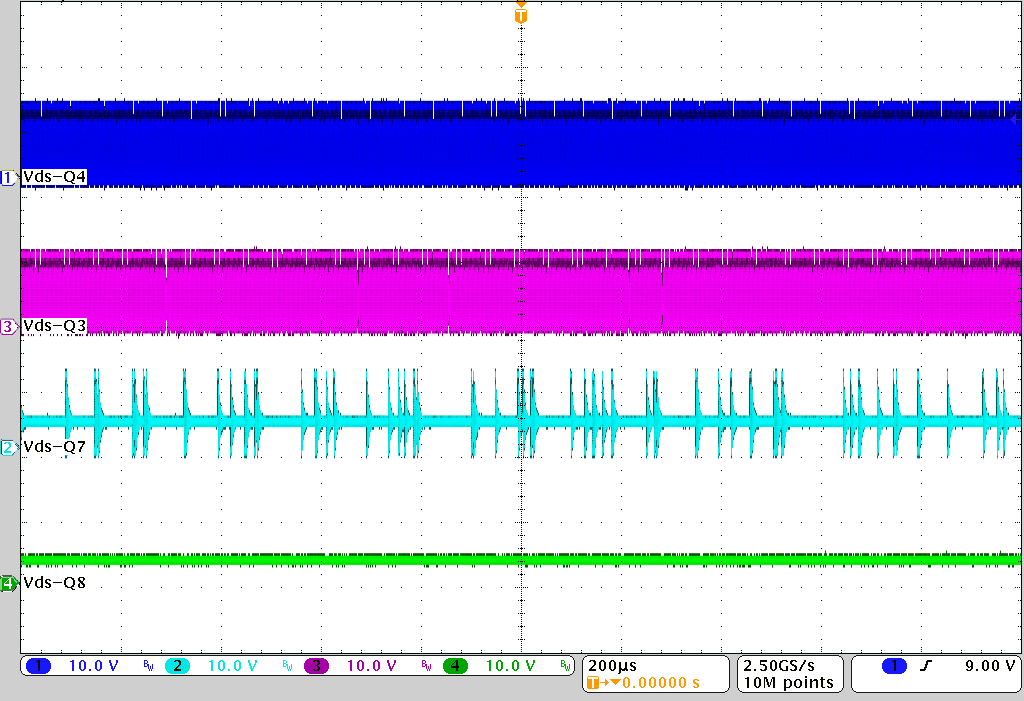Click the channel 1 badge in bottom readout
Viewport: 1024px width, 701px height.
pos(38,666)
